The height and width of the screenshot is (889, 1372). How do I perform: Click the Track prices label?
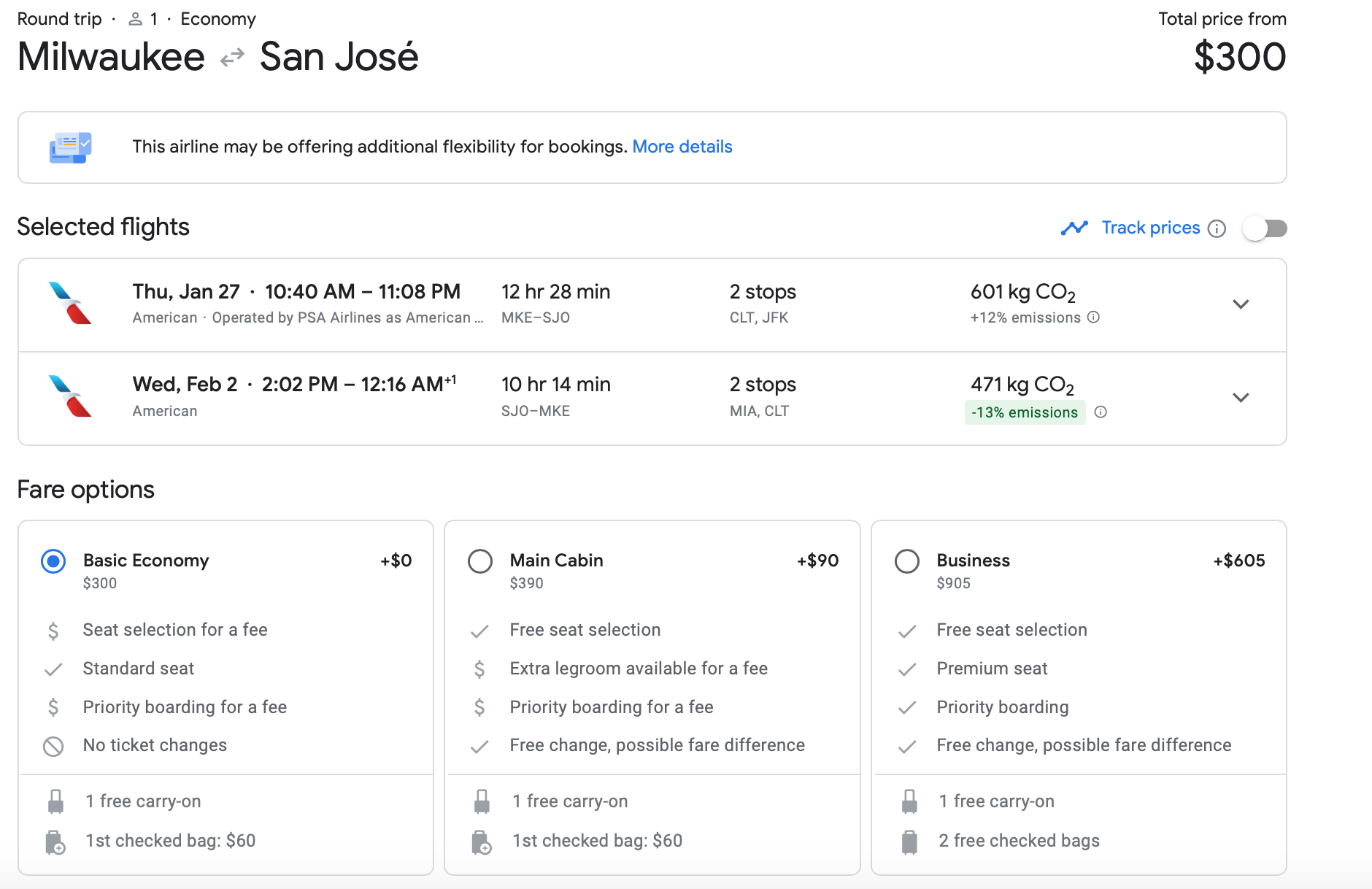click(1151, 228)
